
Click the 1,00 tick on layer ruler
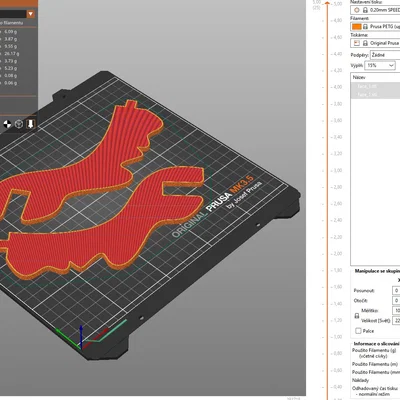click(337, 337)
